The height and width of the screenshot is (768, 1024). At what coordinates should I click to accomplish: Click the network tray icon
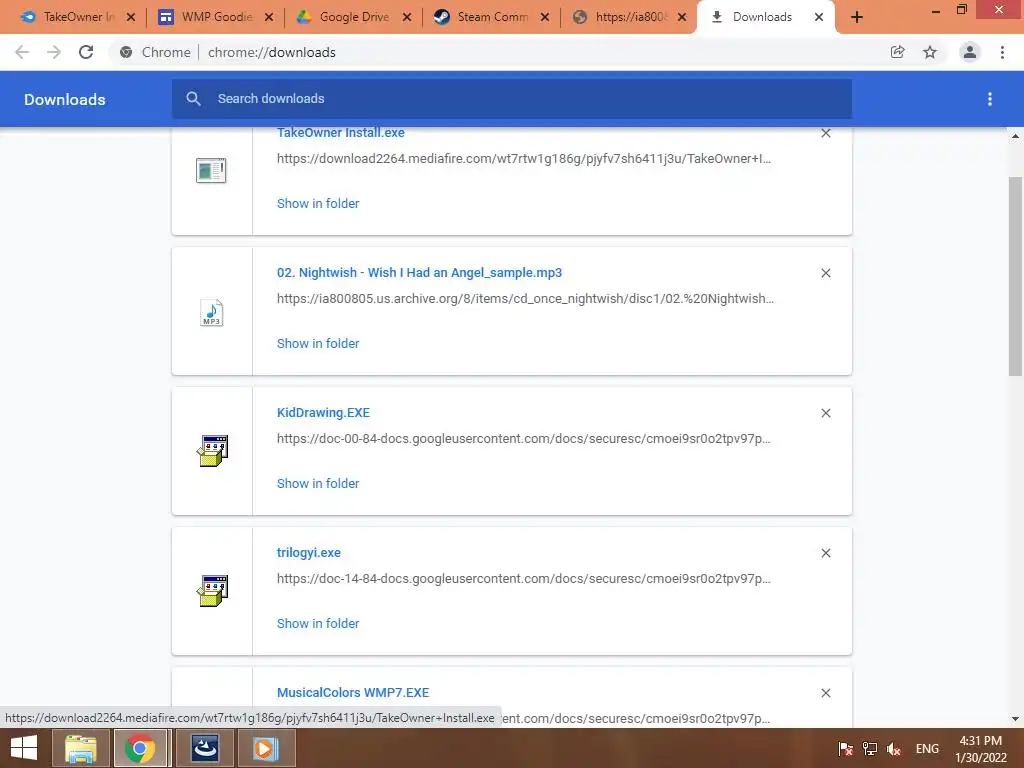[870, 748]
